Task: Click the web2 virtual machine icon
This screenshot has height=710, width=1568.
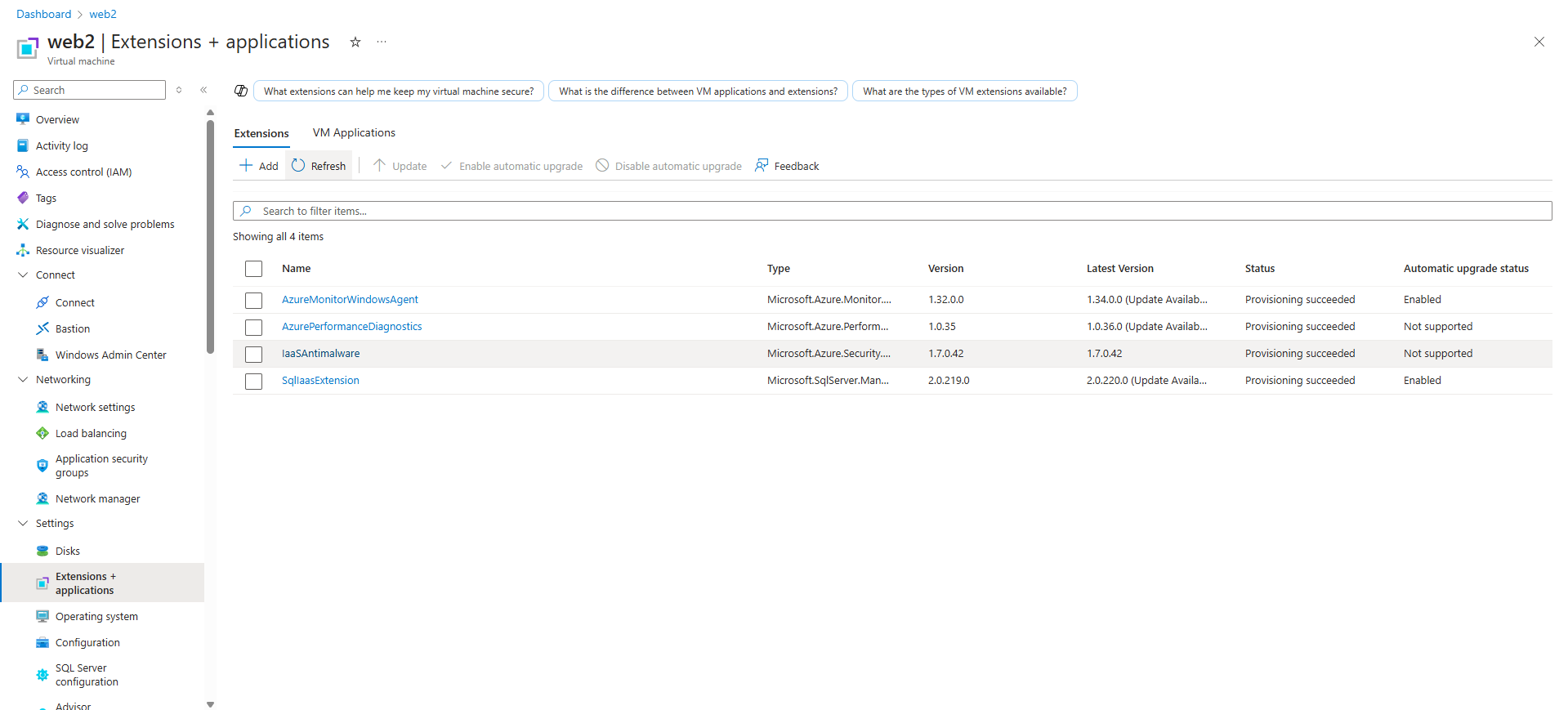Action: coord(27,48)
